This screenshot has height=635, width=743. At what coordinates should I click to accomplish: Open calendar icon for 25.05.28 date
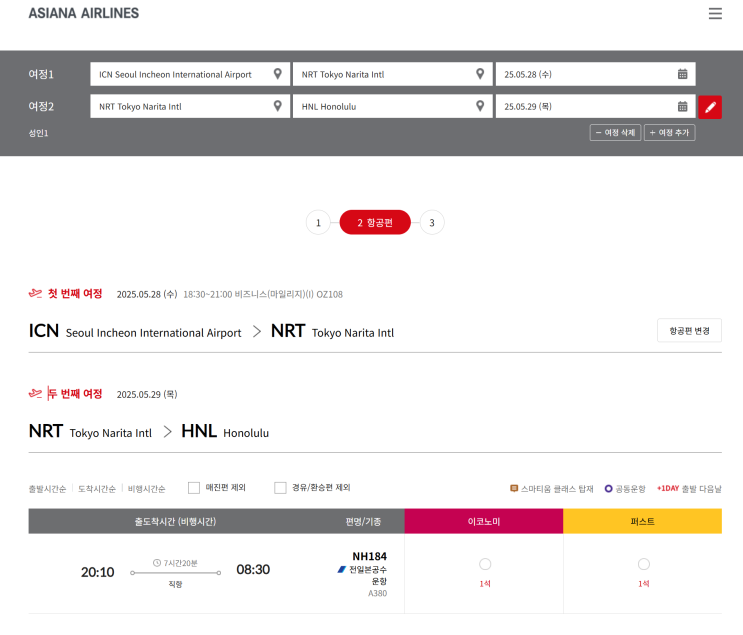coord(682,74)
